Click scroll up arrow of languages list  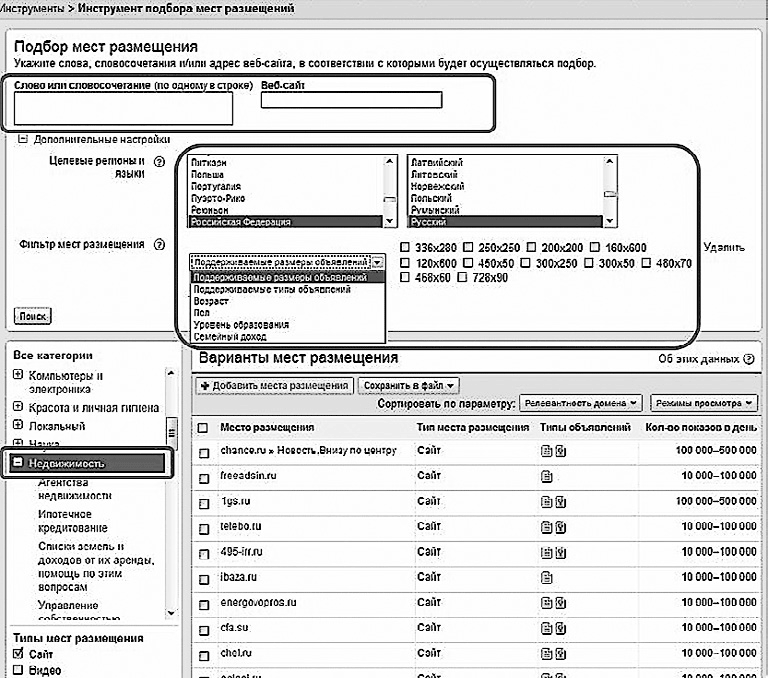tap(610, 161)
